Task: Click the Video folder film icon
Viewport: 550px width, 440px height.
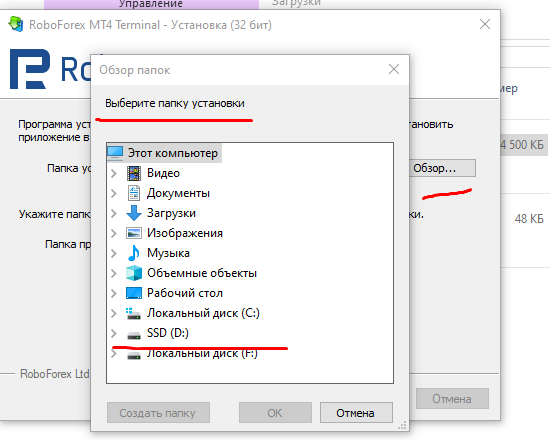Action: click(x=134, y=173)
